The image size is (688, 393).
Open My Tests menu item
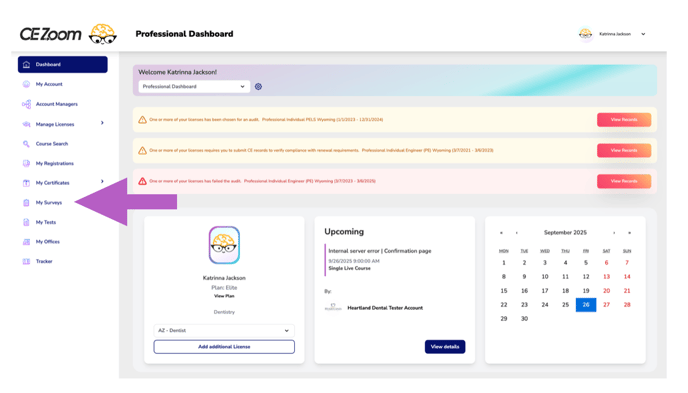tap(46, 222)
